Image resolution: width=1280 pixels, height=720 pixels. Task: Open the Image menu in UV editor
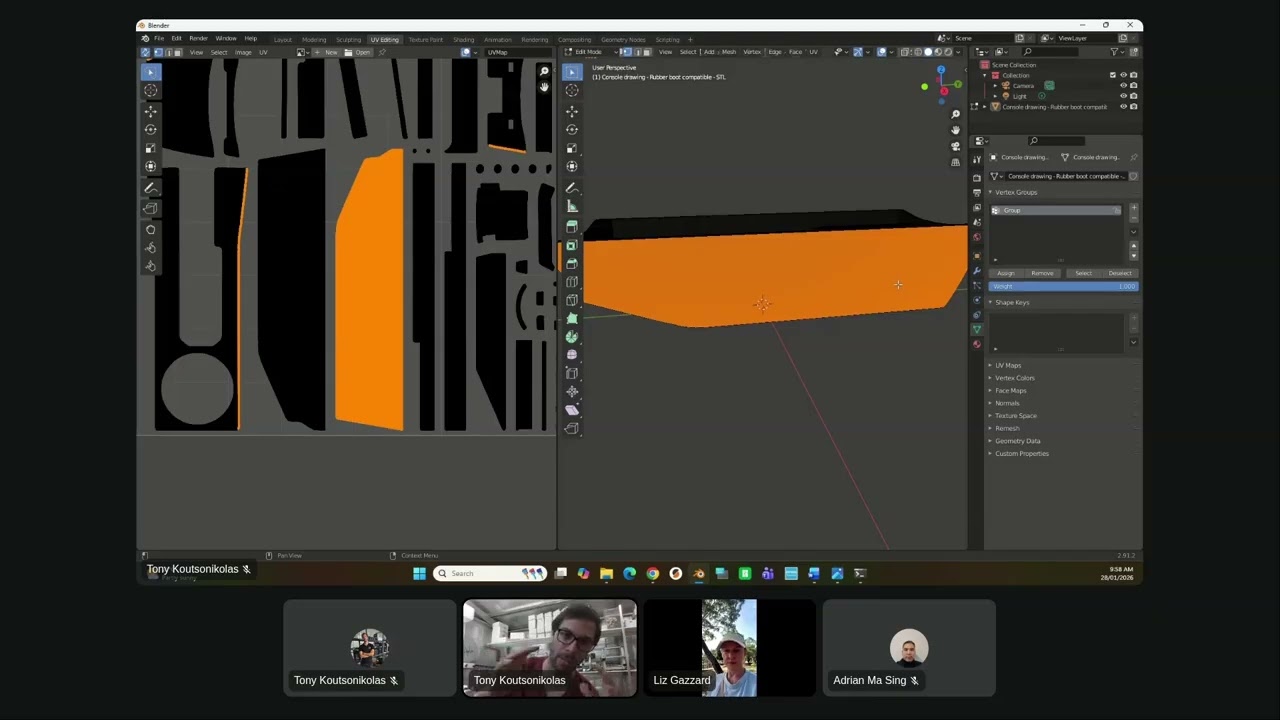point(243,52)
